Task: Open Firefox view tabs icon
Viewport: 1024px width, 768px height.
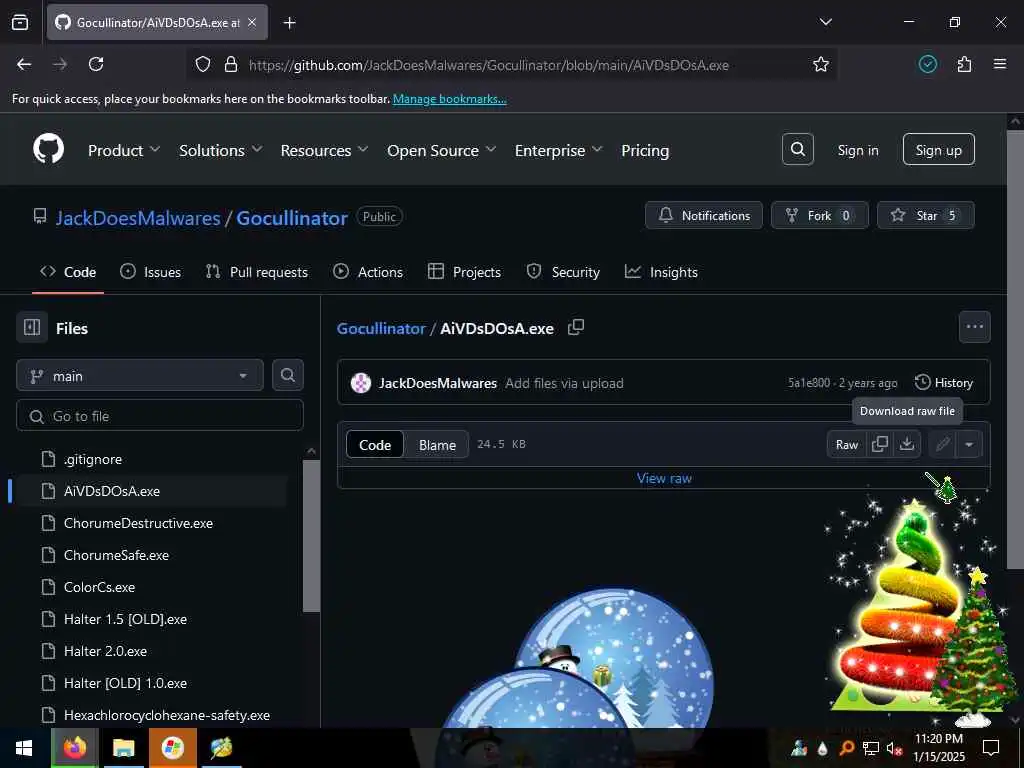Action: pos(20,22)
